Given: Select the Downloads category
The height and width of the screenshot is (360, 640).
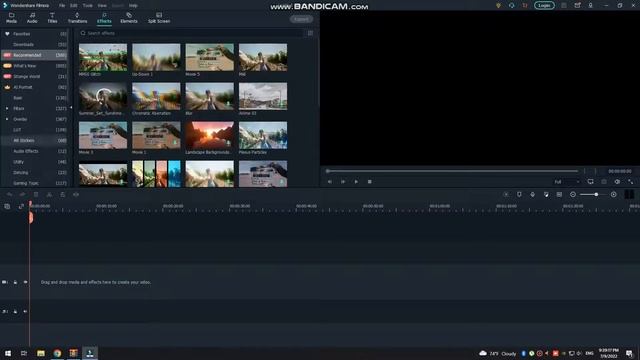Looking at the screenshot, I should click(x=34, y=44).
